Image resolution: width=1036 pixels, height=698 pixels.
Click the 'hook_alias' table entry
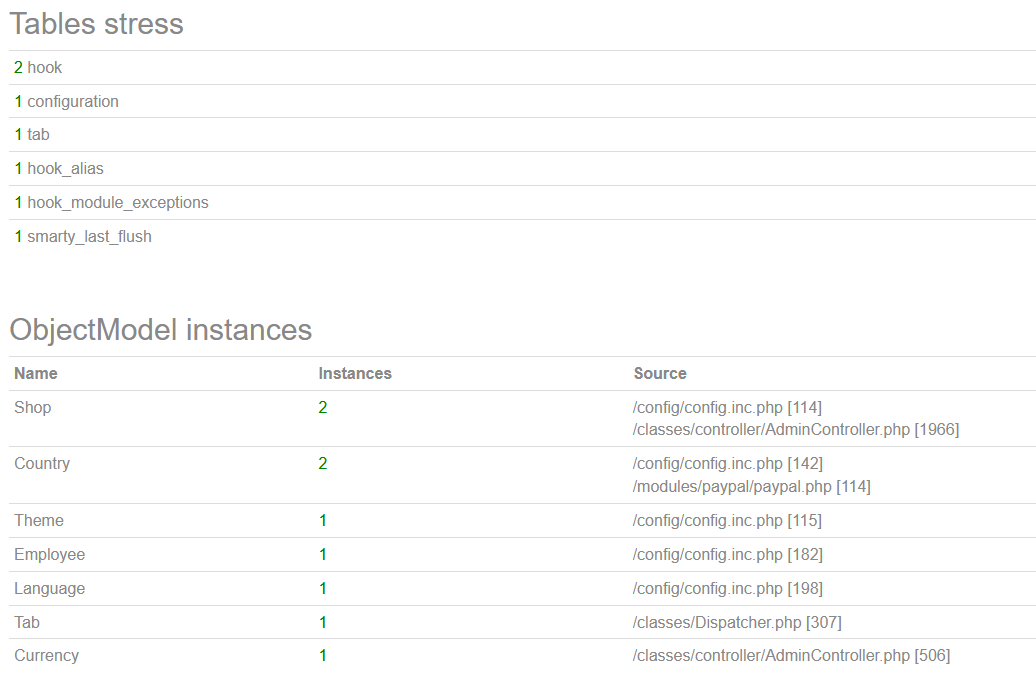click(x=65, y=169)
